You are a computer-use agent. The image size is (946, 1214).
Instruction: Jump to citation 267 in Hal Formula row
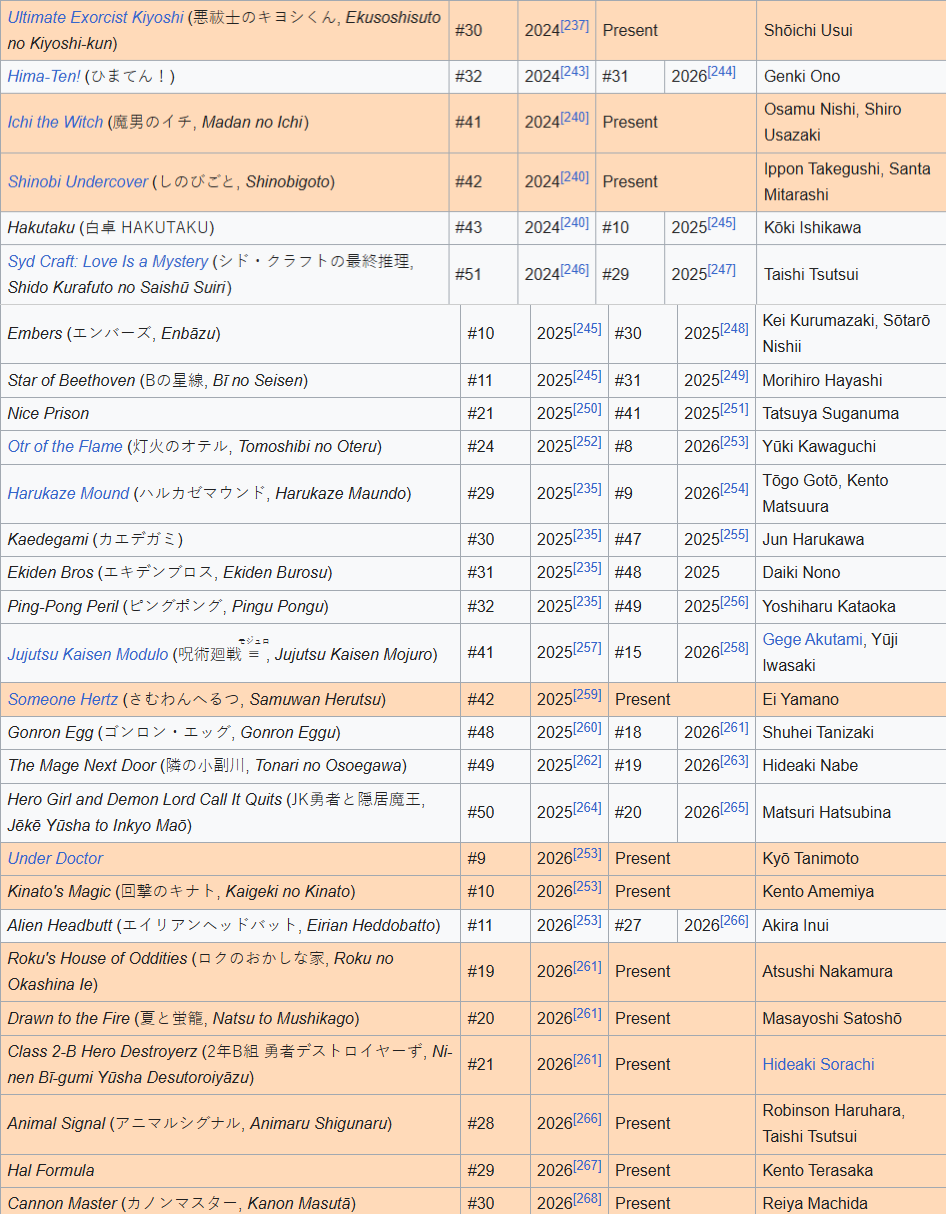tap(587, 1165)
